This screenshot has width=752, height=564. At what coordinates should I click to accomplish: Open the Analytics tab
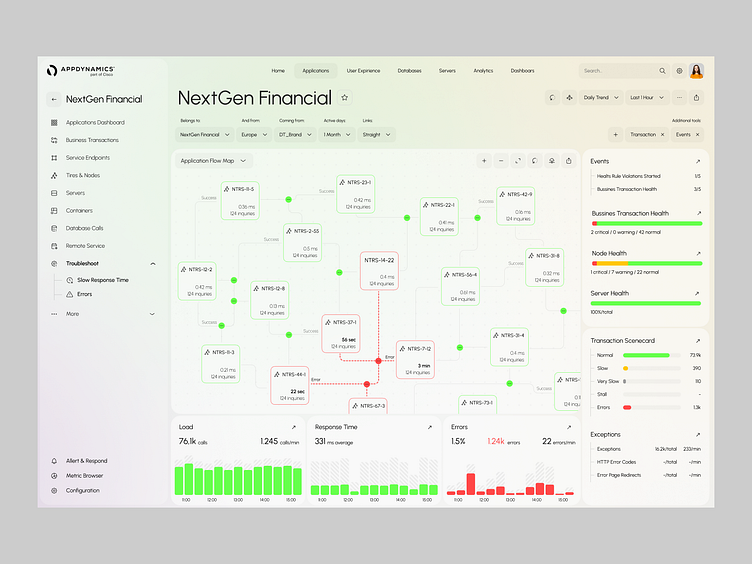pos(483,70)
